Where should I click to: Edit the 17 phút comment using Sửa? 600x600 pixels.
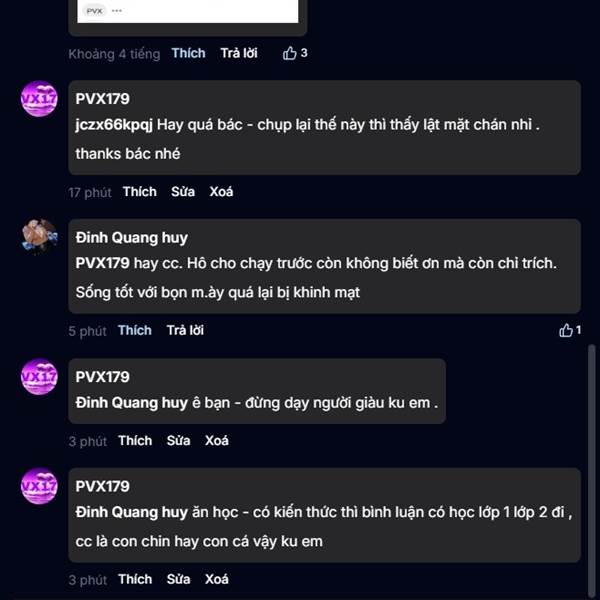(183, 192)
